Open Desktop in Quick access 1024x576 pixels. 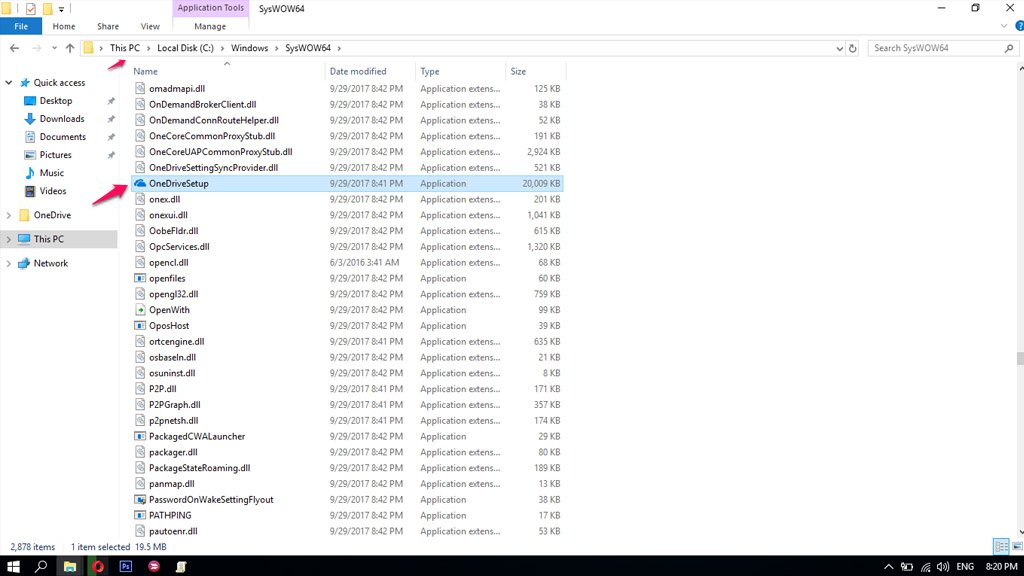click(56, 101)
